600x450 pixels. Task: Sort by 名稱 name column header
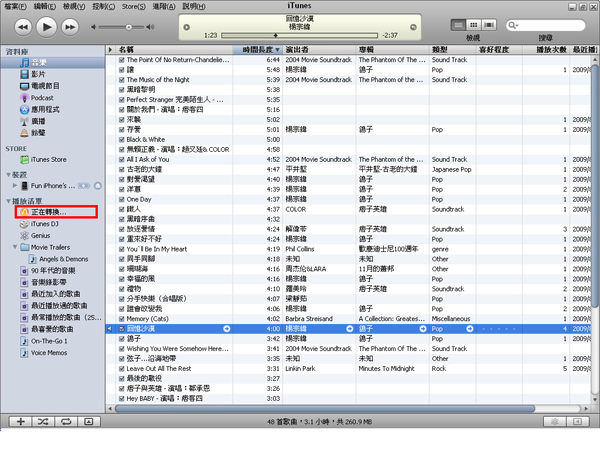(174, 50)
